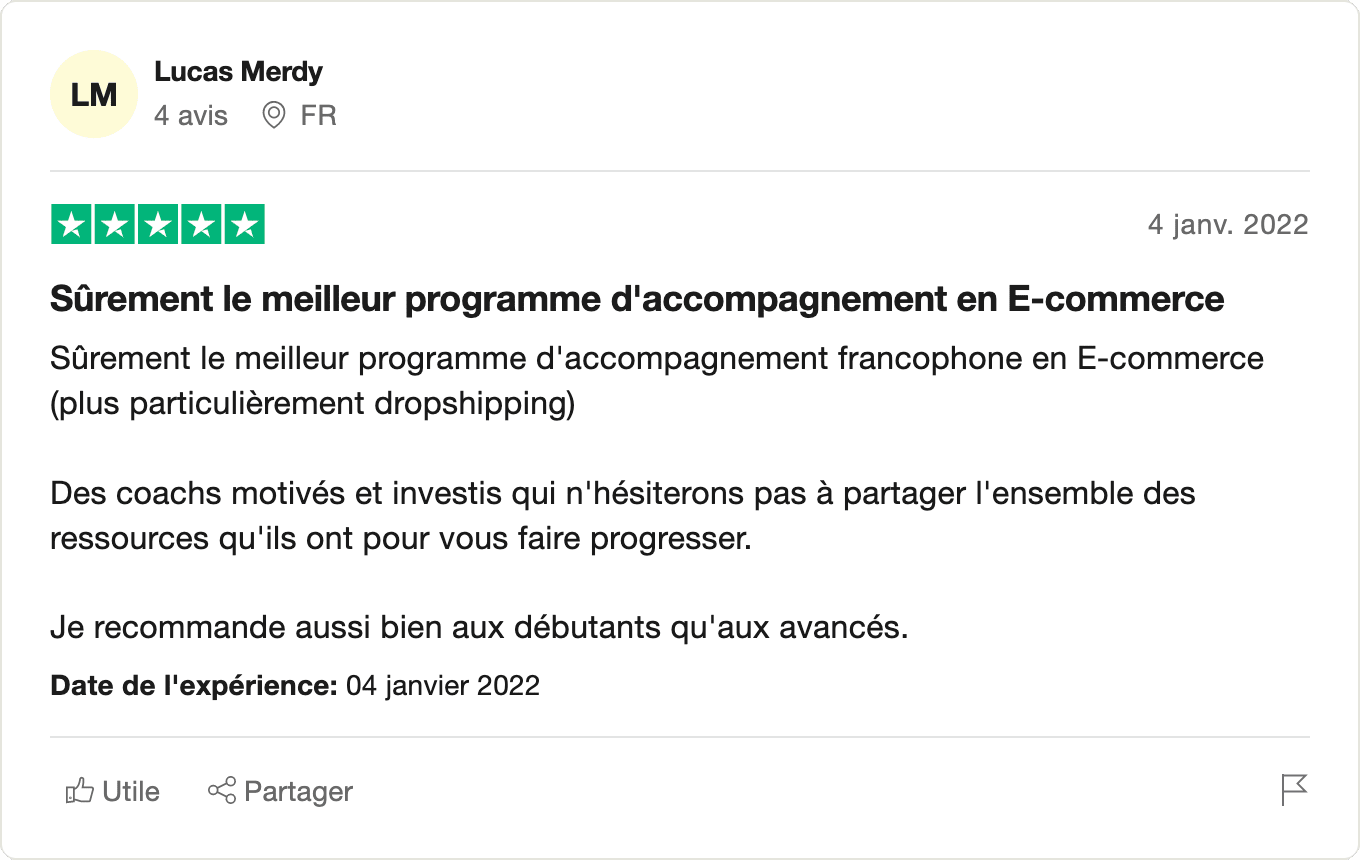
Task: Open the review title about E-commerce
Action: pos(637,298)
